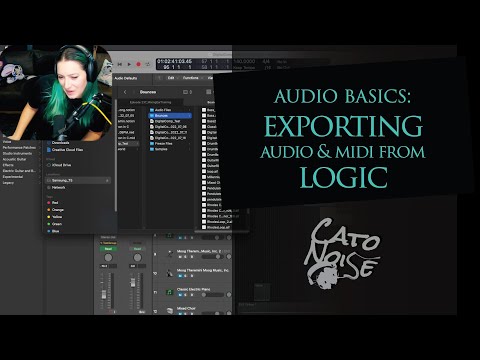
Task: Start playback with the Play button
Action: [x=129, y=64]
